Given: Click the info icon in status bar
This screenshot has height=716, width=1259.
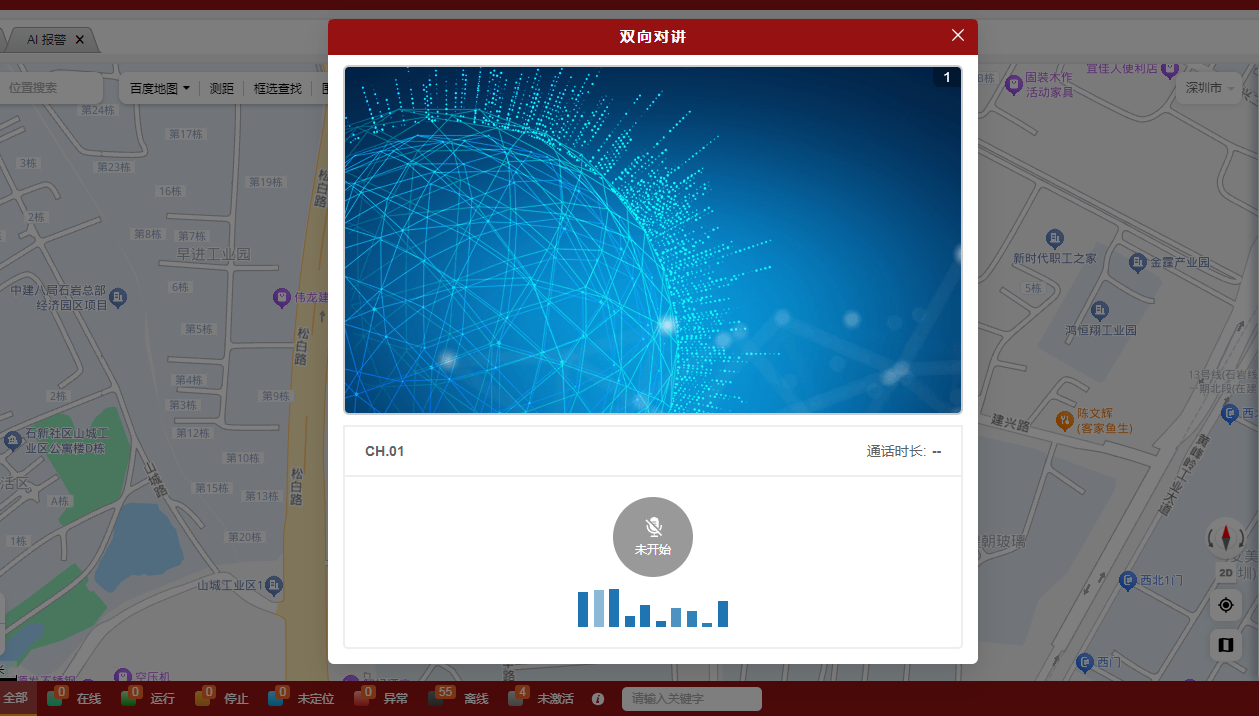Looking at the screenshot, I should coord(598,699).
